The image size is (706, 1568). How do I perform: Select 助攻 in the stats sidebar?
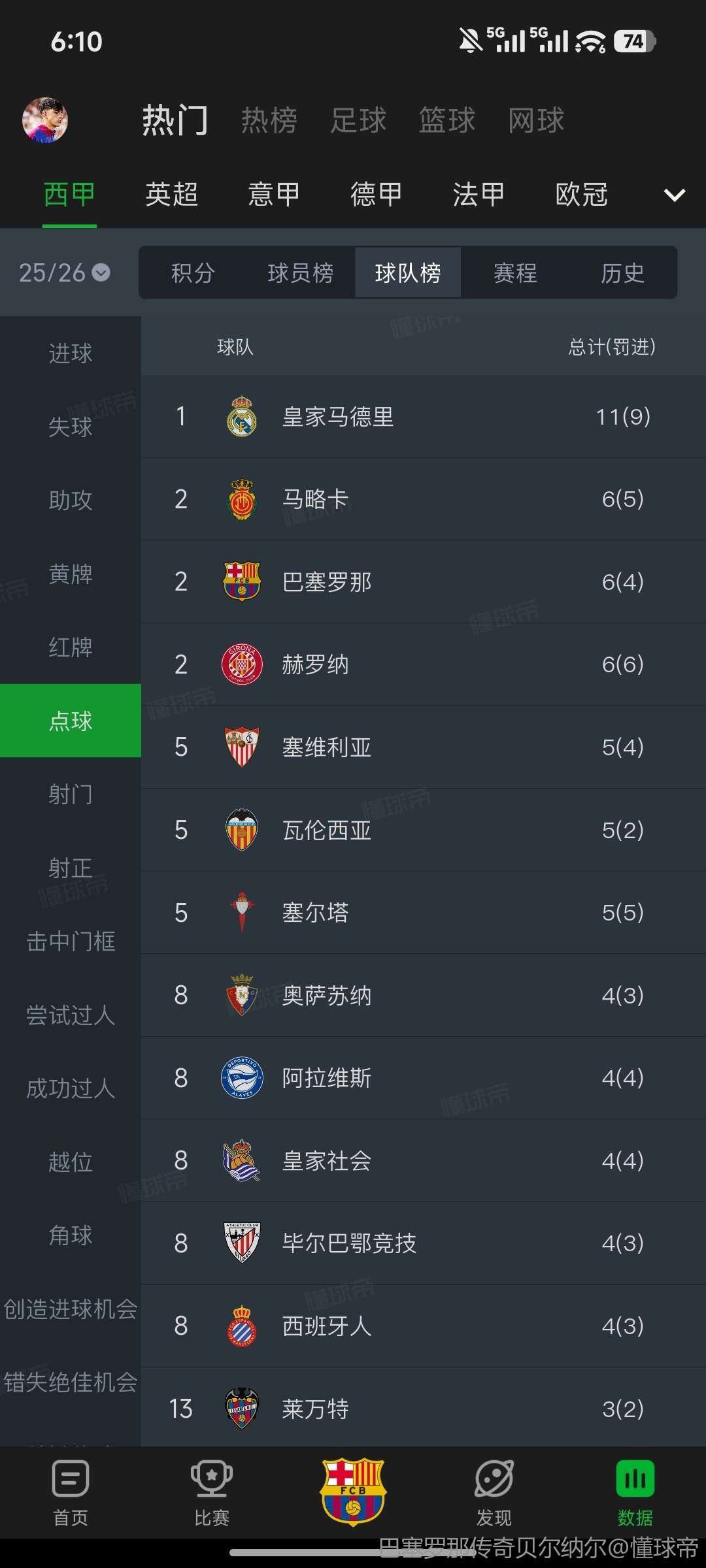tap(71, 500)
